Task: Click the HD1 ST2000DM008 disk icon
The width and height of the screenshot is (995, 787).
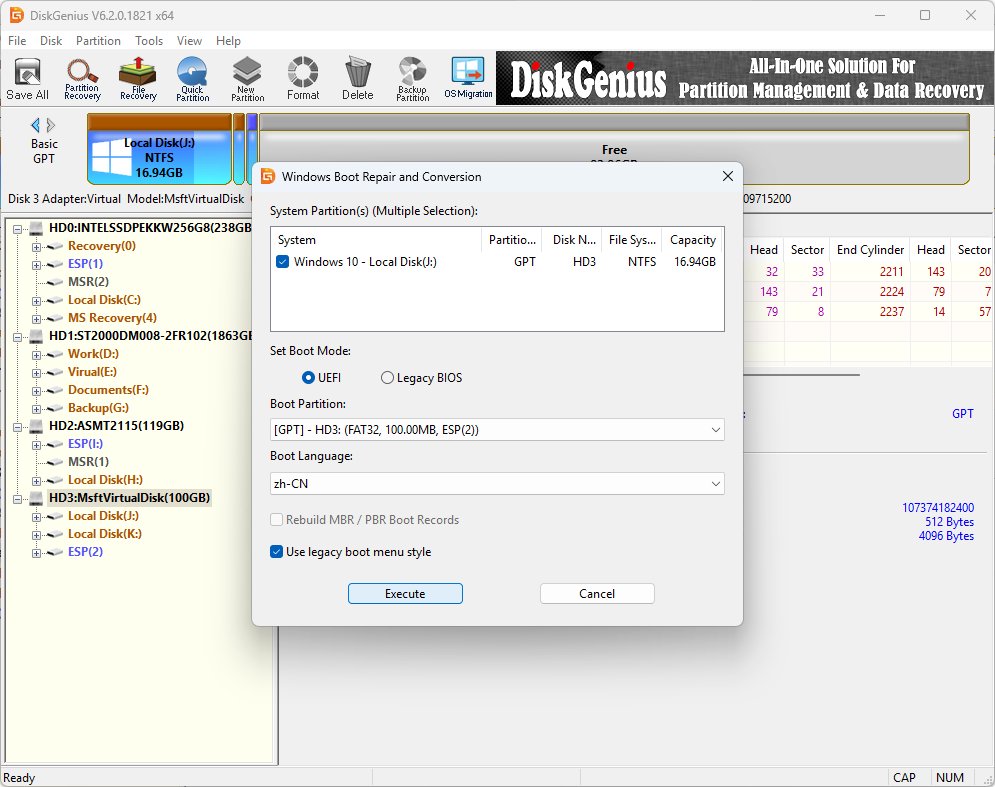Action: [x=36, y=336]
